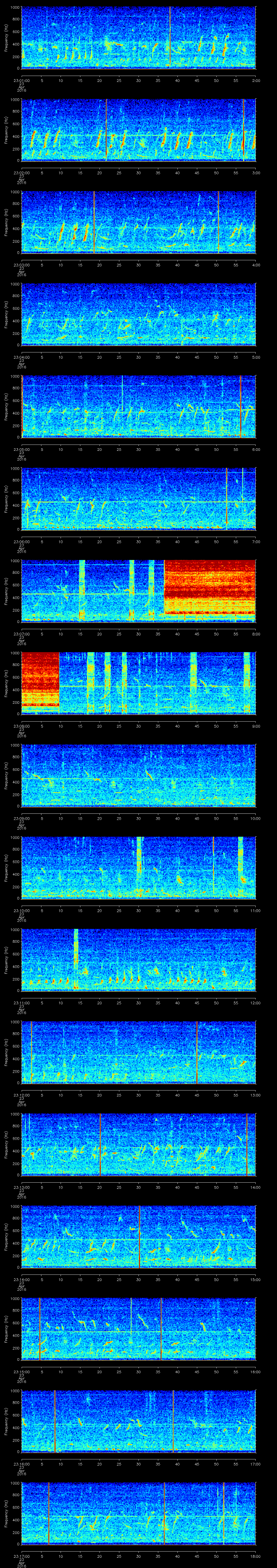This screenshot has height=1568, width=277.
Task: Select the spectrogram panel starting at 23:11:00
Action: [139, 960]
